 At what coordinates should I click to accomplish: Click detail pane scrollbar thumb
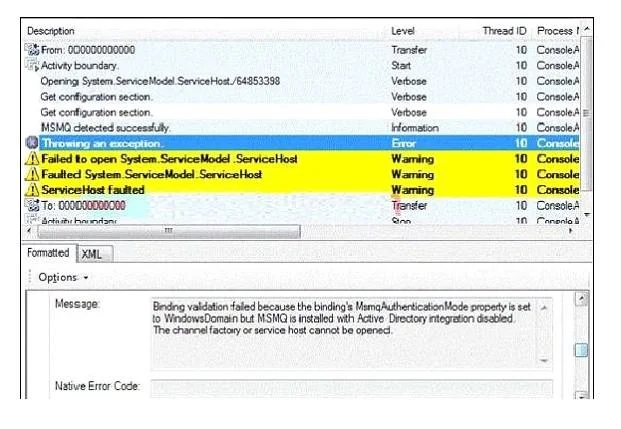pyautogui.click(x=581, y=350)
